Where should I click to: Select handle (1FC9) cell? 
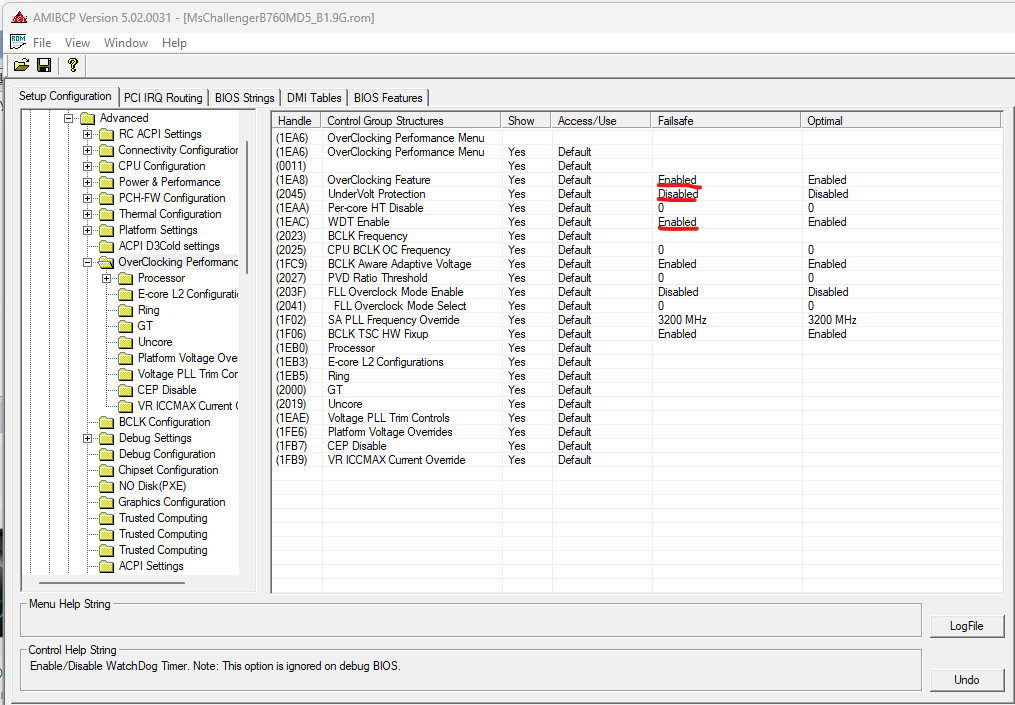[x=291, y=264]
